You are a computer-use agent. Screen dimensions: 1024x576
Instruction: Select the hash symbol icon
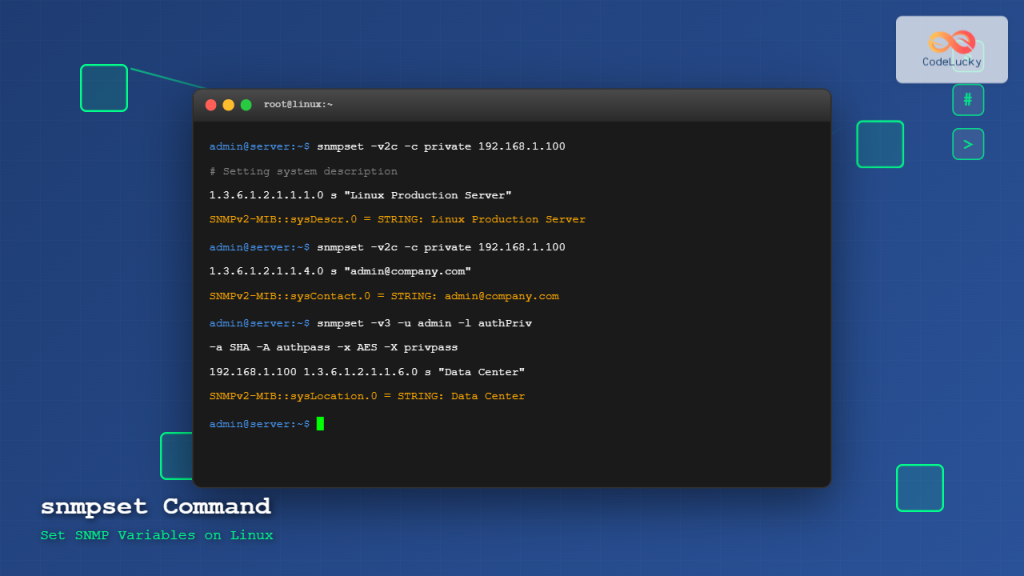pyautogui.click(x=967, y=99)
